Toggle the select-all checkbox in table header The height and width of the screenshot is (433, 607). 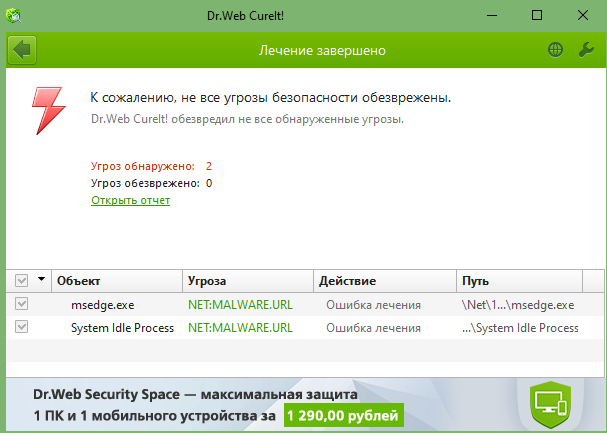(x=22, y=281)
